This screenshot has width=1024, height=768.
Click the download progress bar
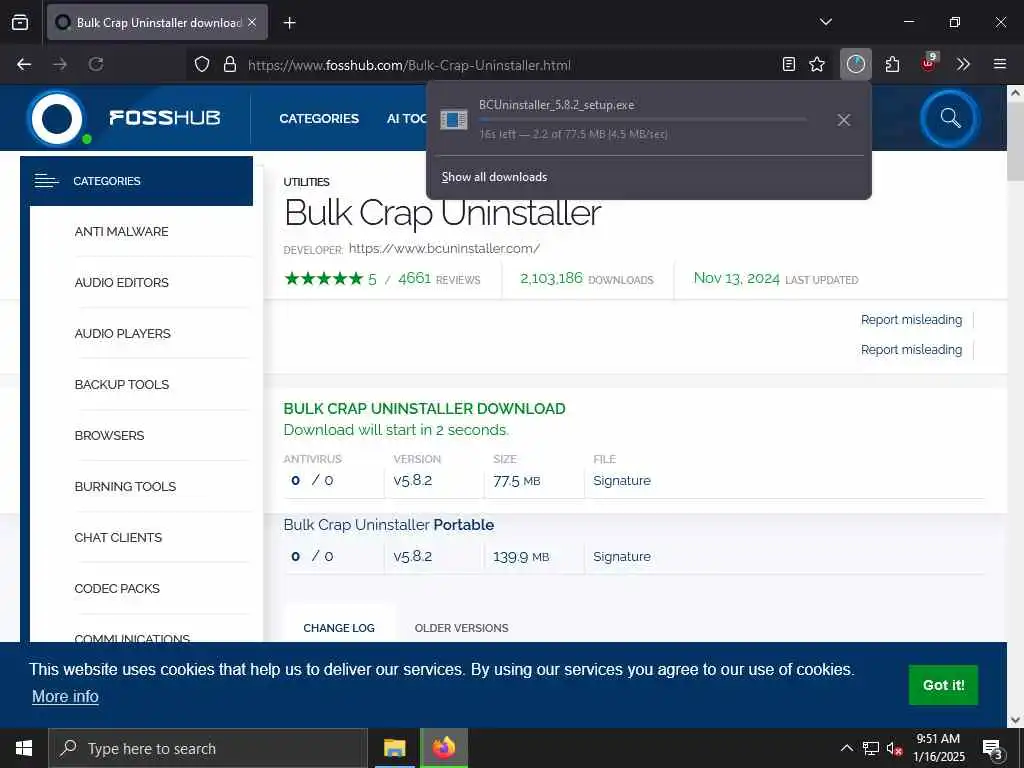643,120
